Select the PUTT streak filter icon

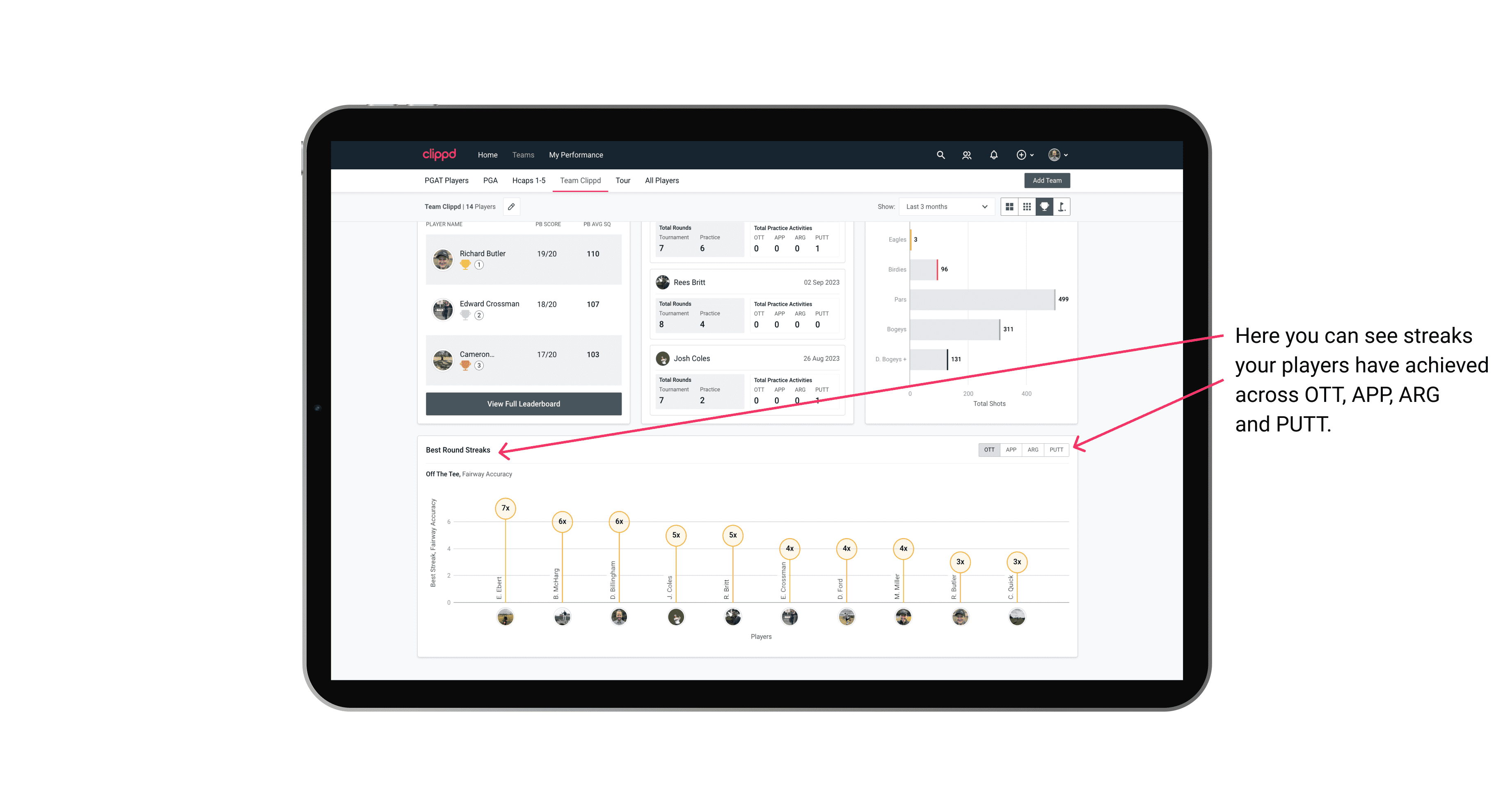1056,449
